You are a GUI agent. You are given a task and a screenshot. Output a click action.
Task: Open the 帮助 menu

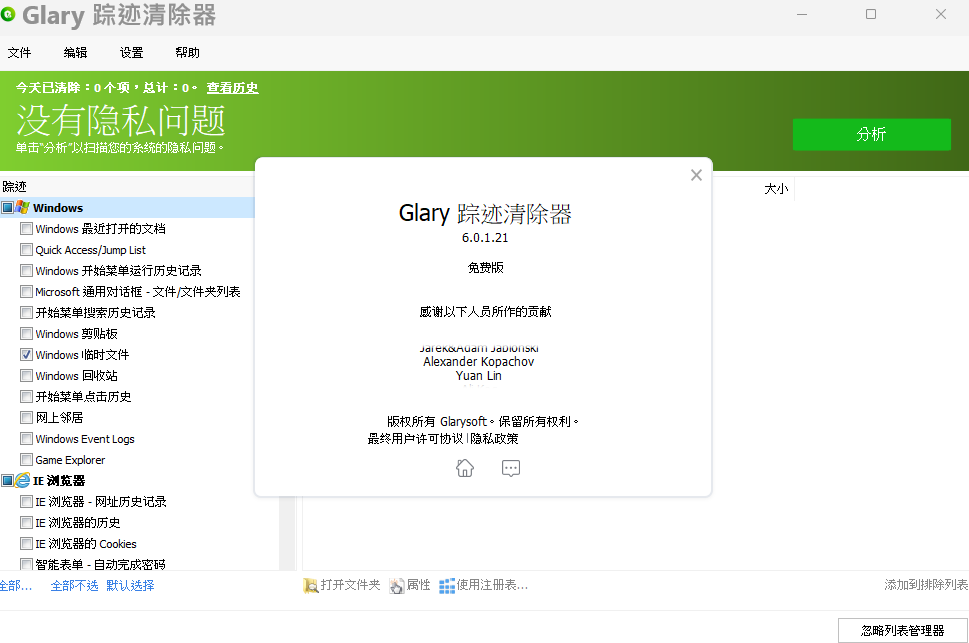pyautogui.click(x=187, y=53)
